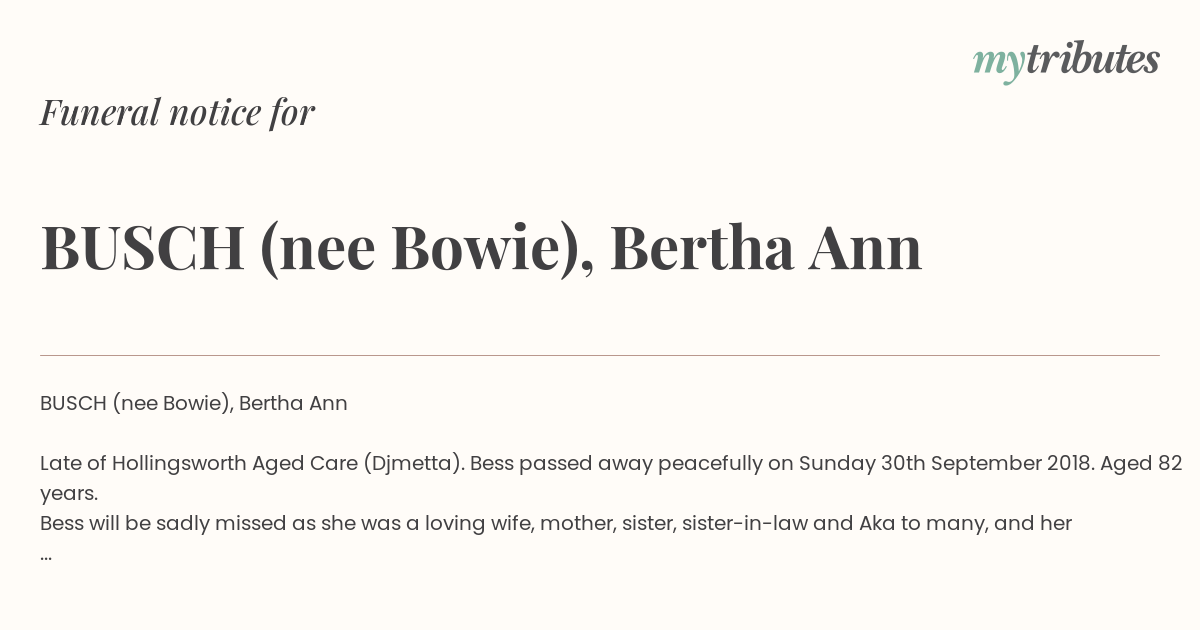This screenshot has height=630, width=1200.
Task: Click the dark "tributes" part of logo
Action: [1092, 59]
